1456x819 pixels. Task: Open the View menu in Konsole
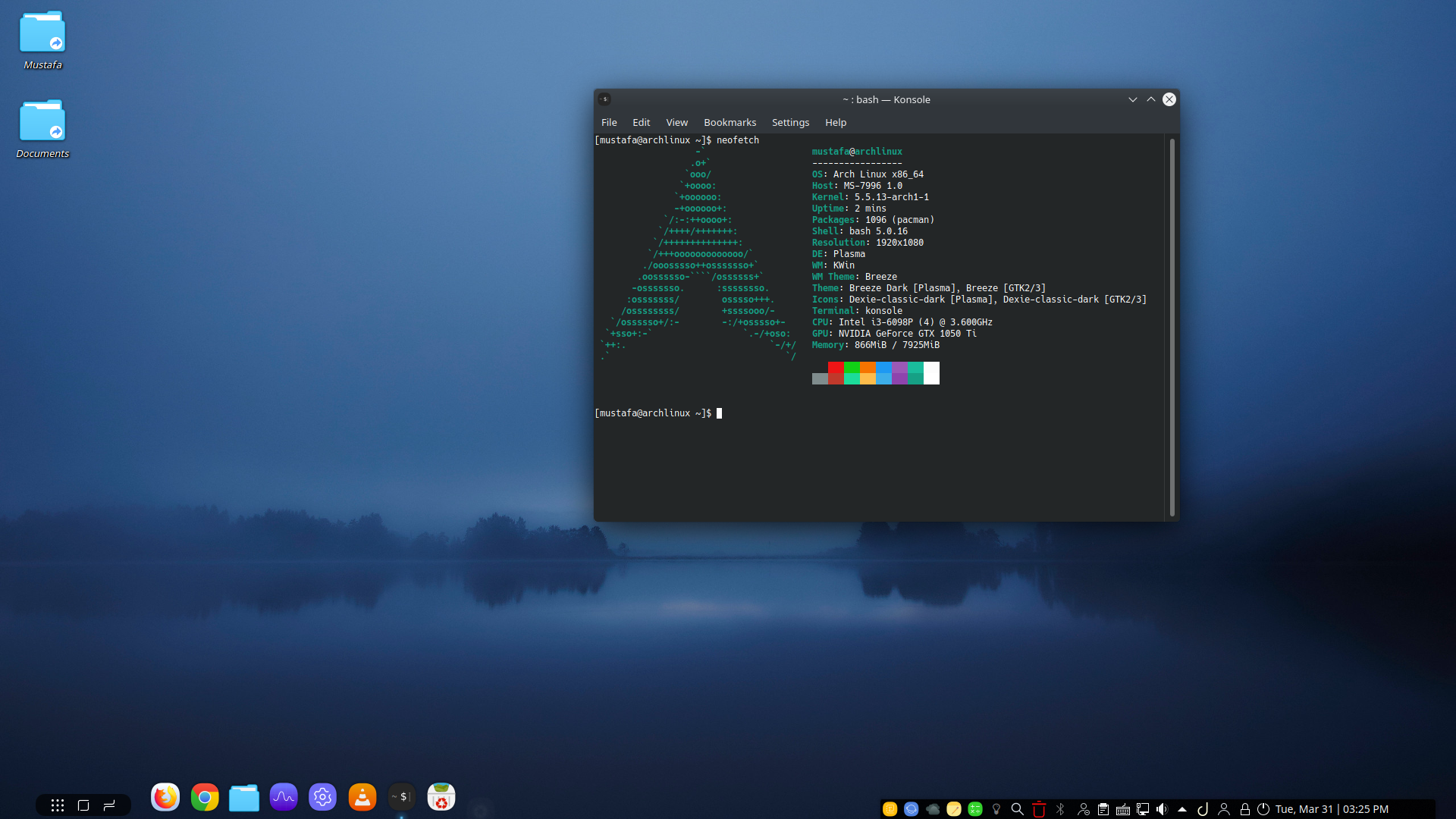[677, 122]
